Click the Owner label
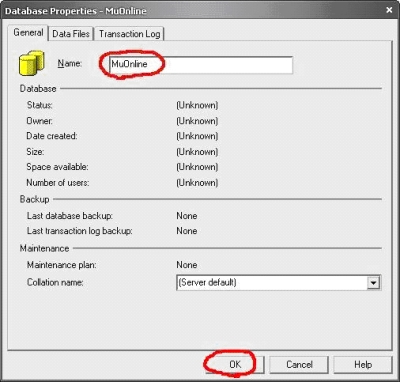The height and width of the screenshot is (382, 400). coord(40,121)
